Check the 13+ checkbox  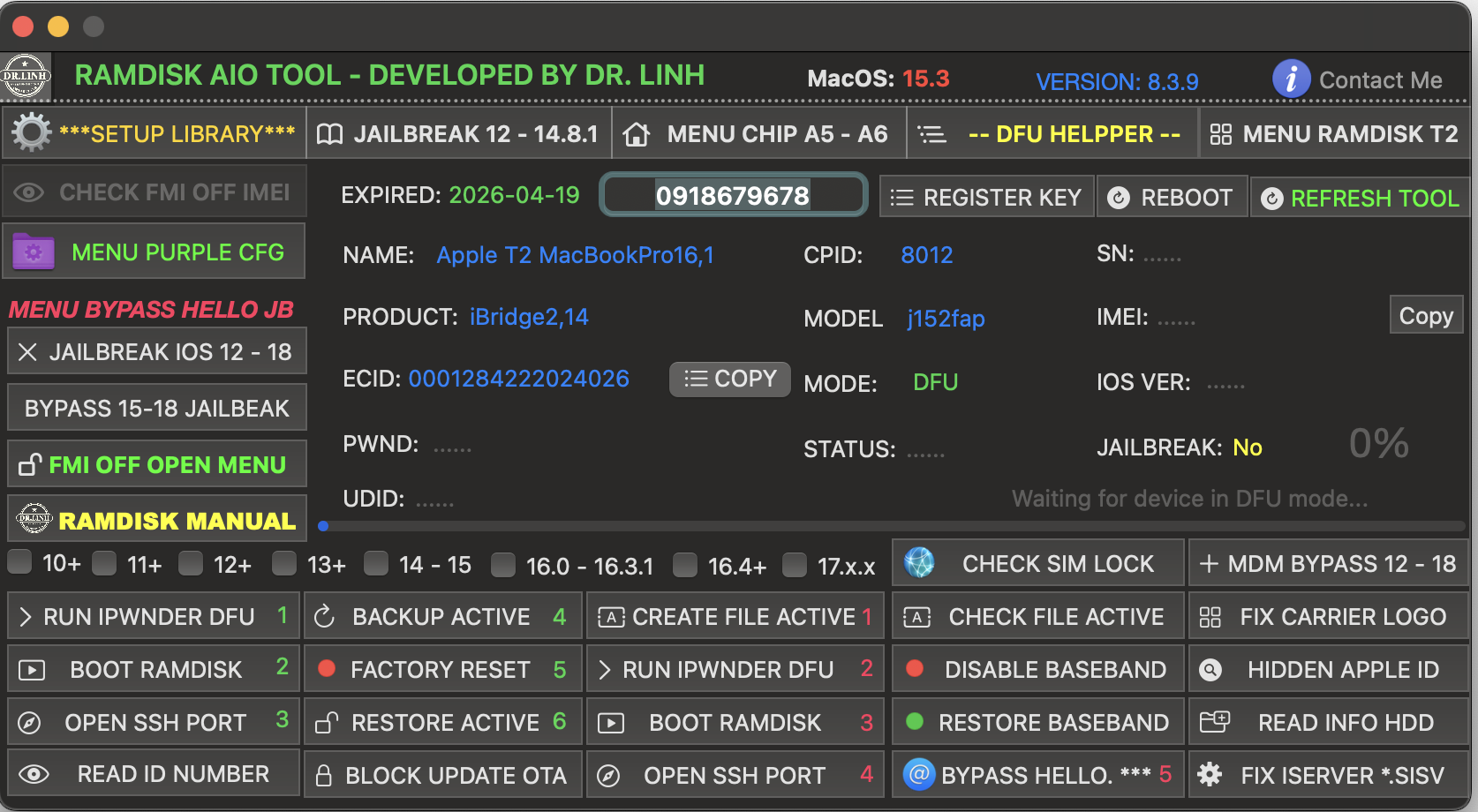(284, 562)
